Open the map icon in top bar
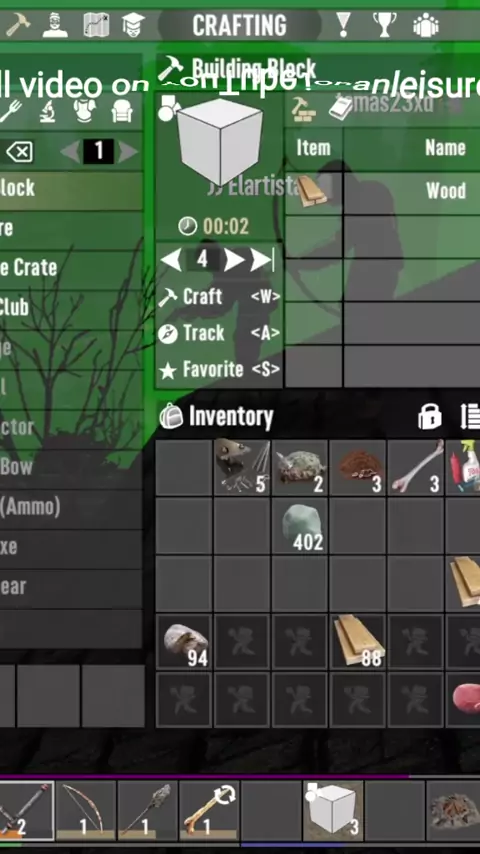The width and height of the screenshot is (480, 854). pos(96,25)
